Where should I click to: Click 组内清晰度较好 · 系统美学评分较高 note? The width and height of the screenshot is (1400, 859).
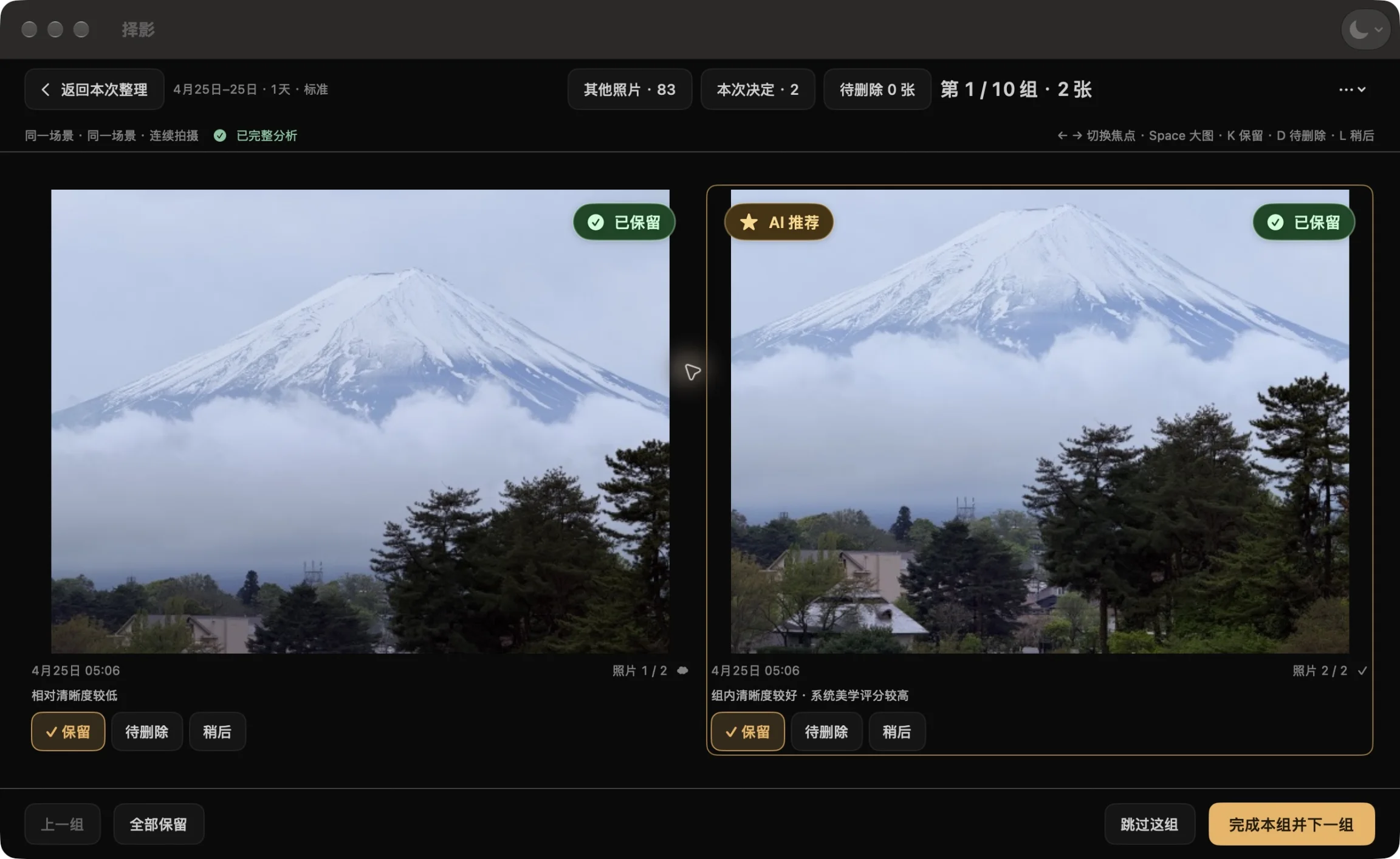coord(810,695)
